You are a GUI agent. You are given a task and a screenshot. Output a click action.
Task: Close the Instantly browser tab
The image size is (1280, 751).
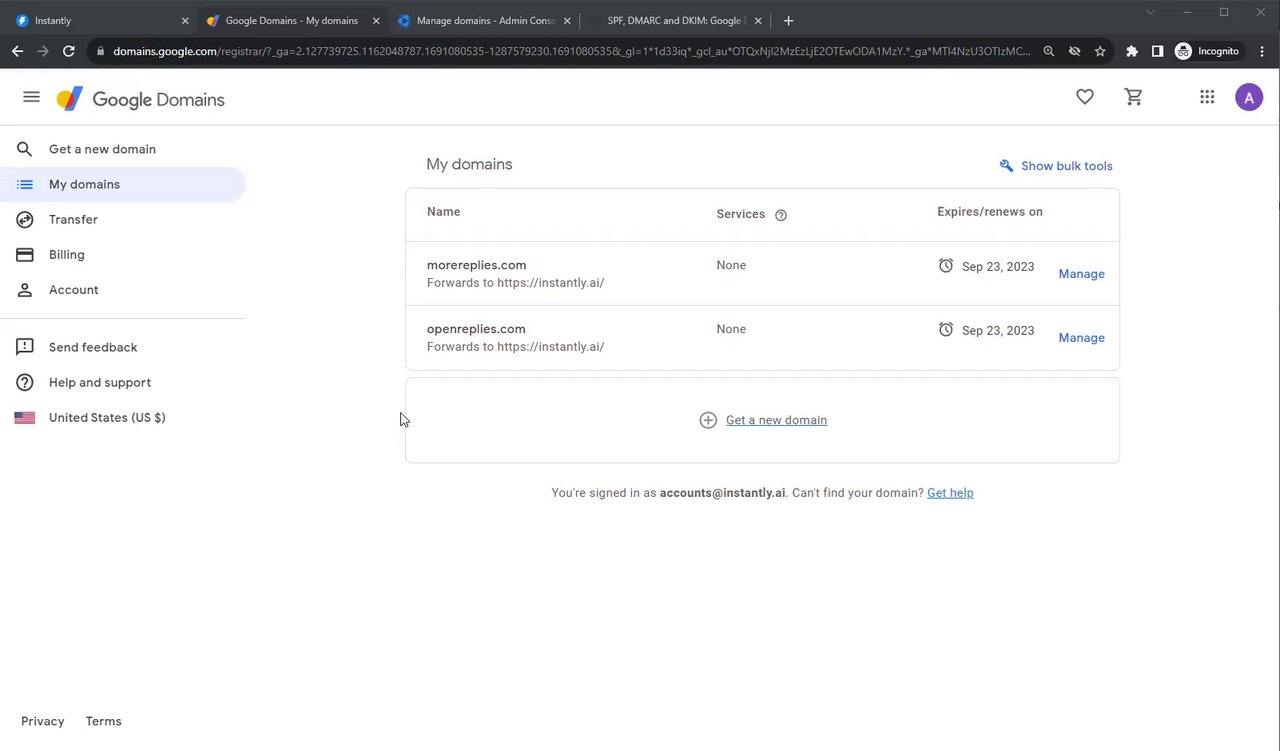pos(185,20)
